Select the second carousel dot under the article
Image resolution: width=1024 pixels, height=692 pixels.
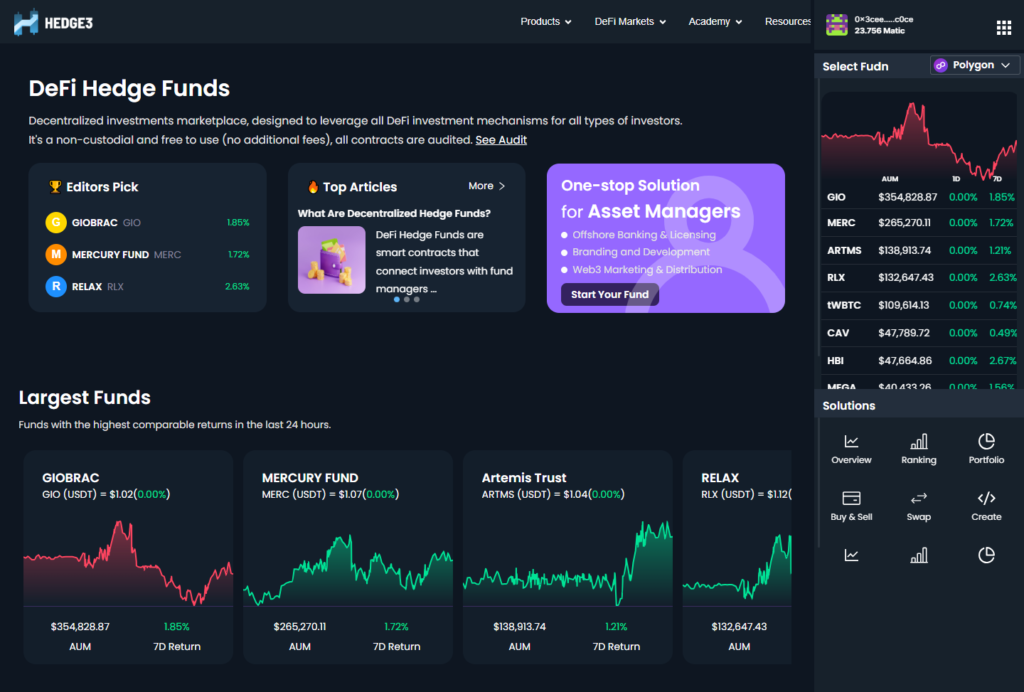pyautogui.click(x=405, y=298)
